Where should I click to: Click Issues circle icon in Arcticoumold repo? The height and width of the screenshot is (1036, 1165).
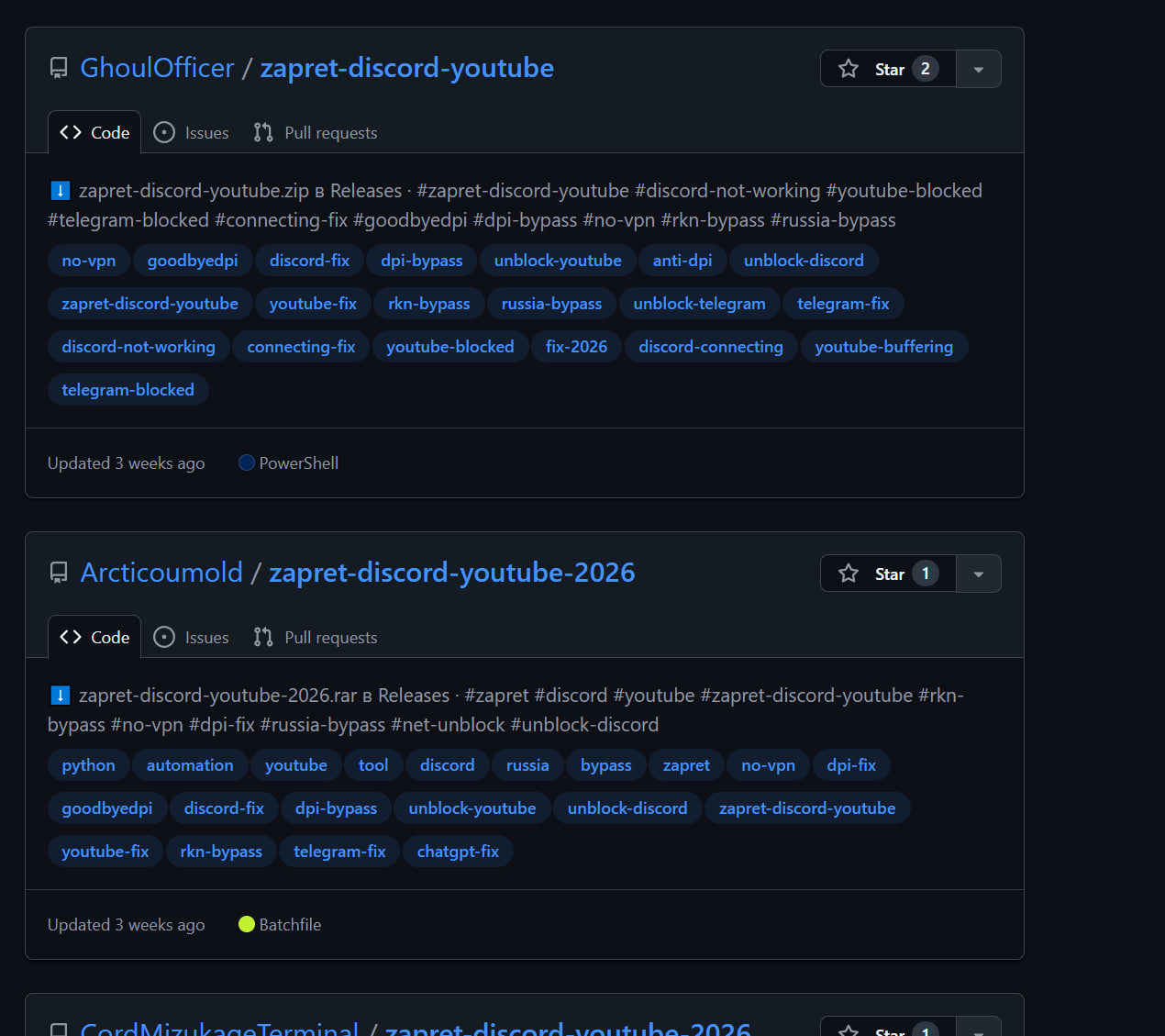pyautogui.click(x=164, y=637)
